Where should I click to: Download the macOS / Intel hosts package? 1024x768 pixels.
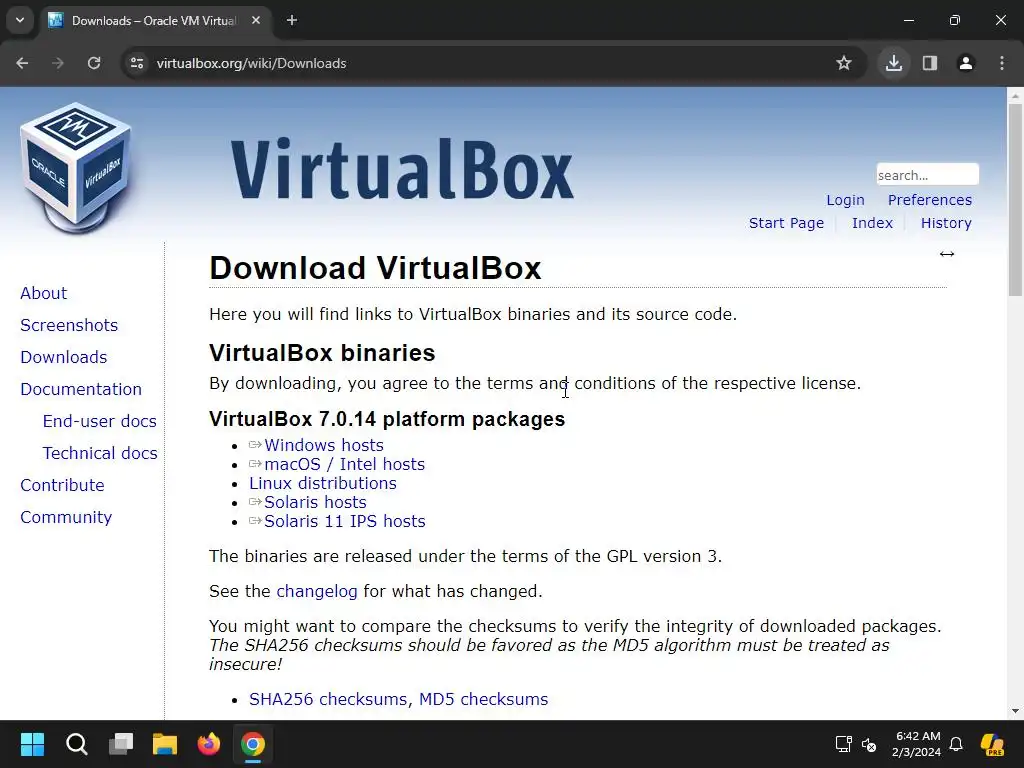pyautogui.click(x=344, y=464)
